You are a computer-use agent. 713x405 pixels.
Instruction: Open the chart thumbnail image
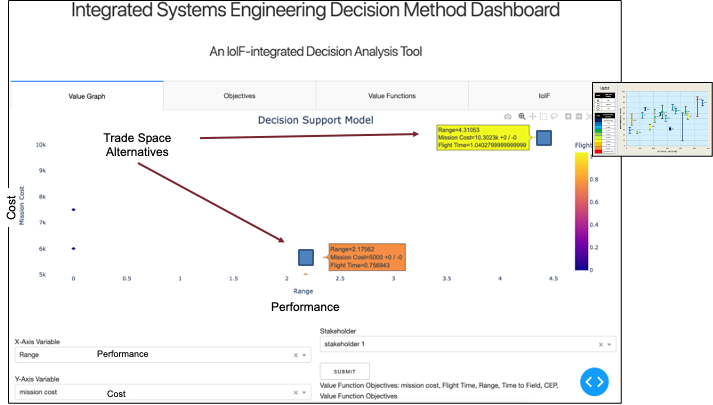pos(650,118)
